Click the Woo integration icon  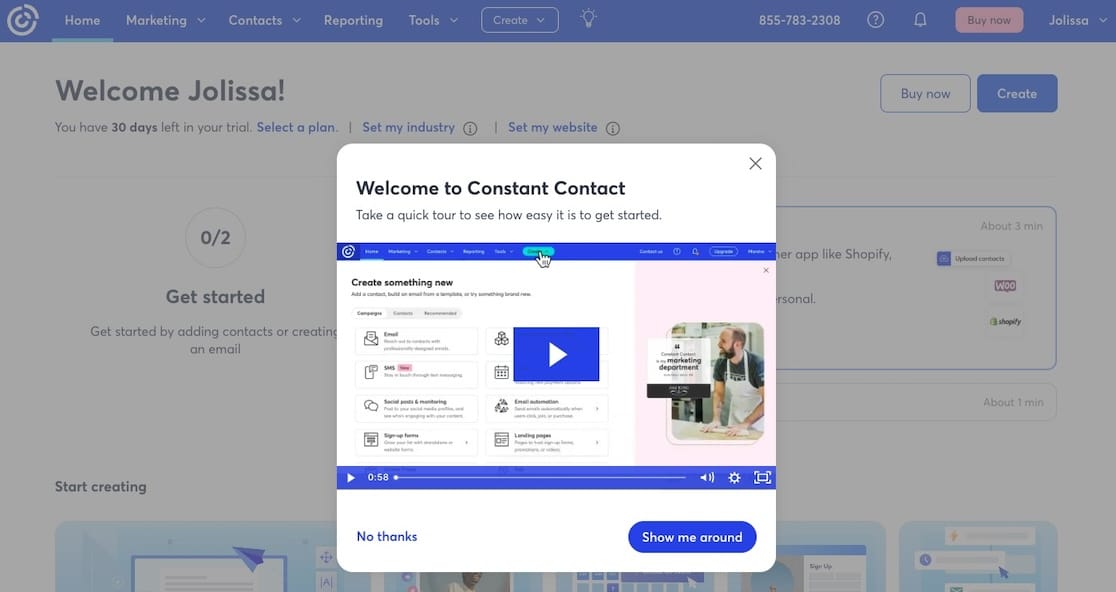[1004, 285]
